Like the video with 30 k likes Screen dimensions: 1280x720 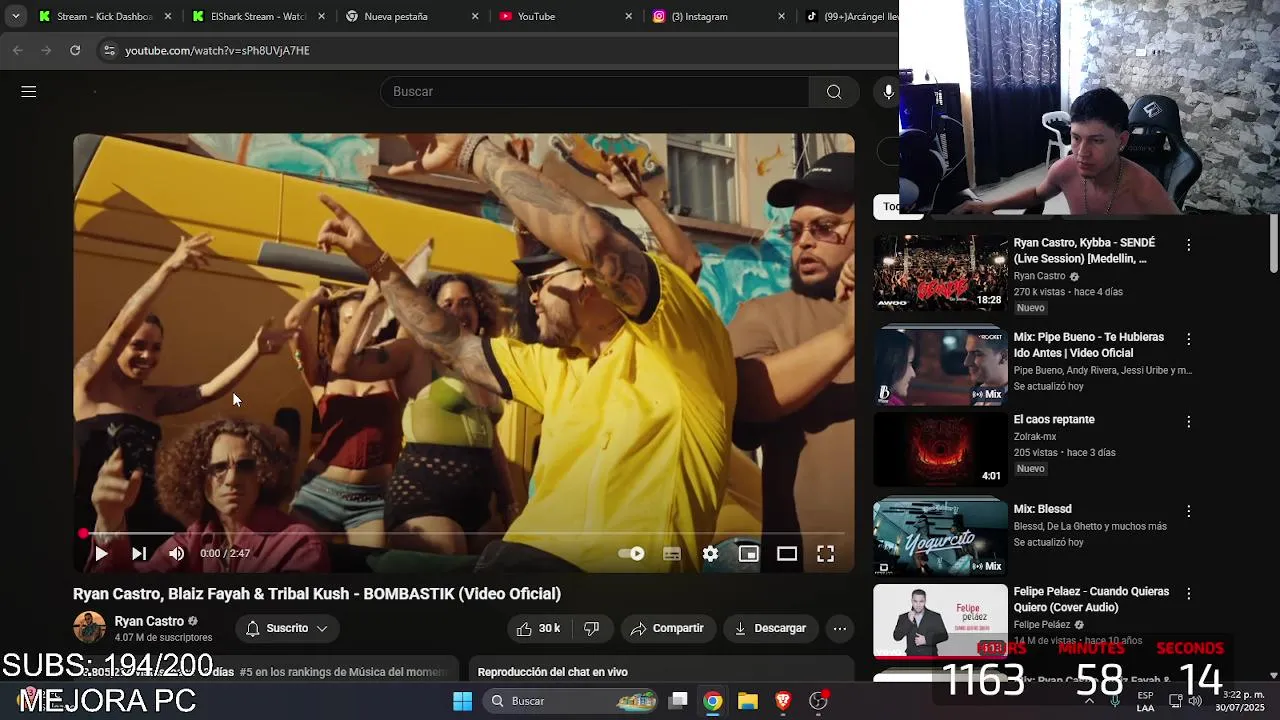coord(539,628)
